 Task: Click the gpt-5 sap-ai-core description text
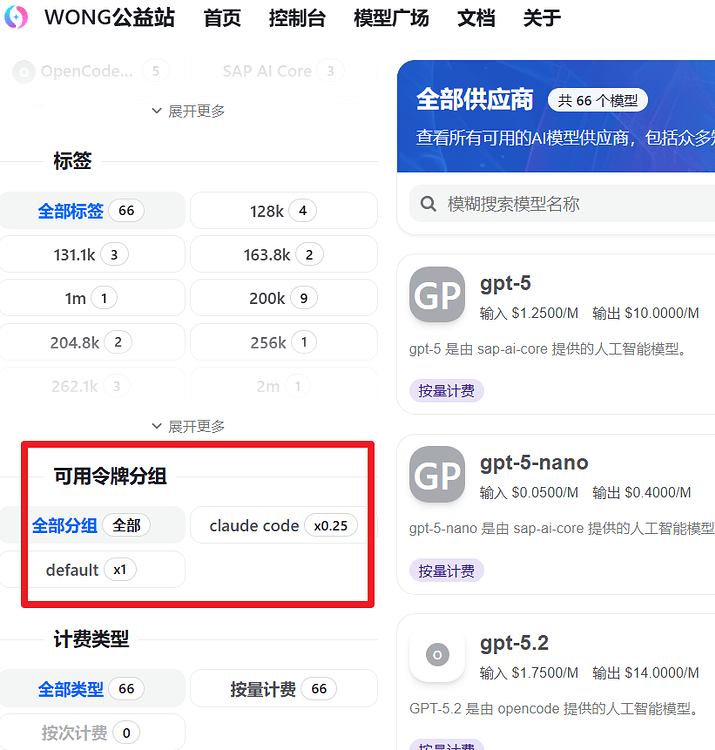[x=549, y=349]
